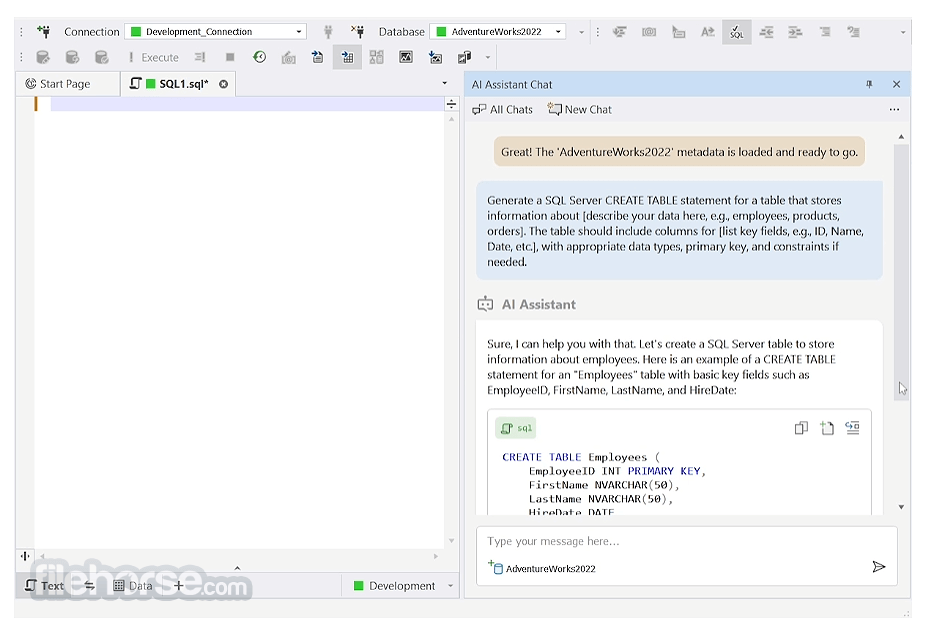926x631 pixels.
Task: Click the Go To Definition cursor icon
Action: pos(679,32)
